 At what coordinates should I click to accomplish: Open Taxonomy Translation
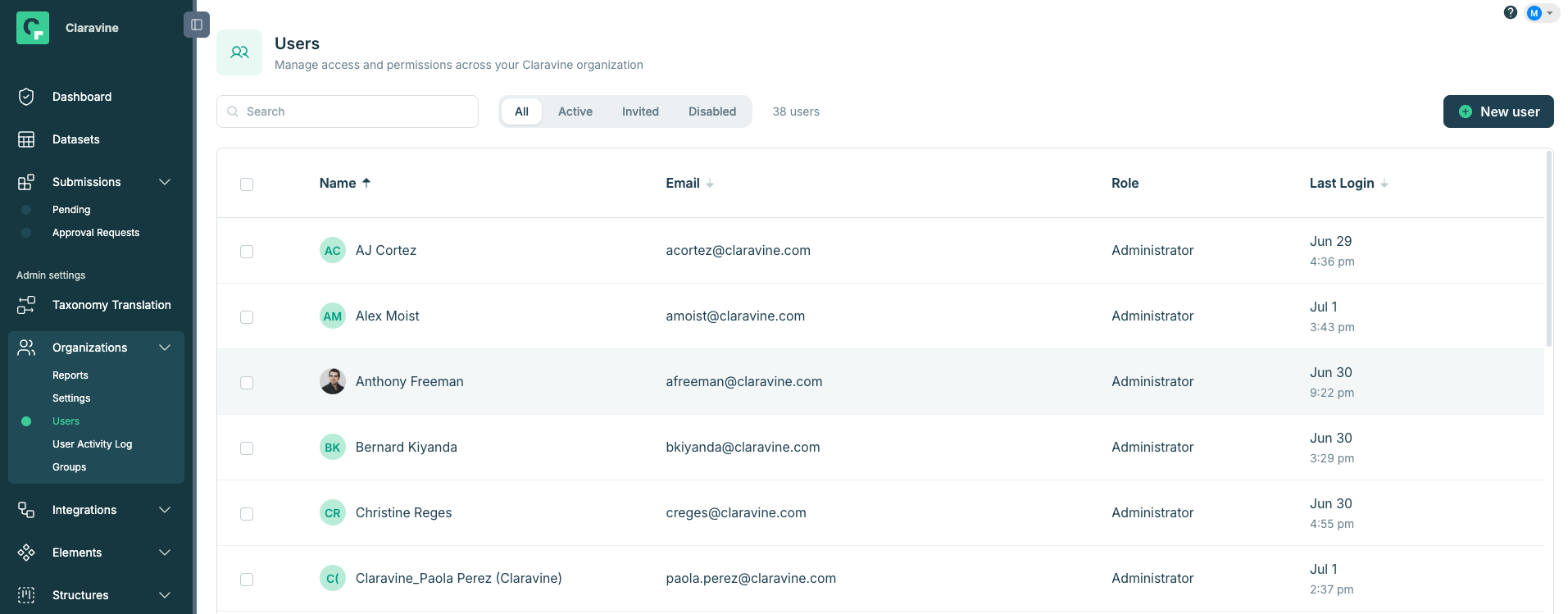tap(111, 305)
